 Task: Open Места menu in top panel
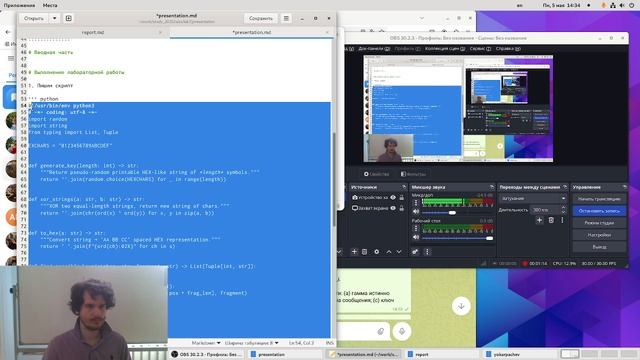(x=50, y=5)
